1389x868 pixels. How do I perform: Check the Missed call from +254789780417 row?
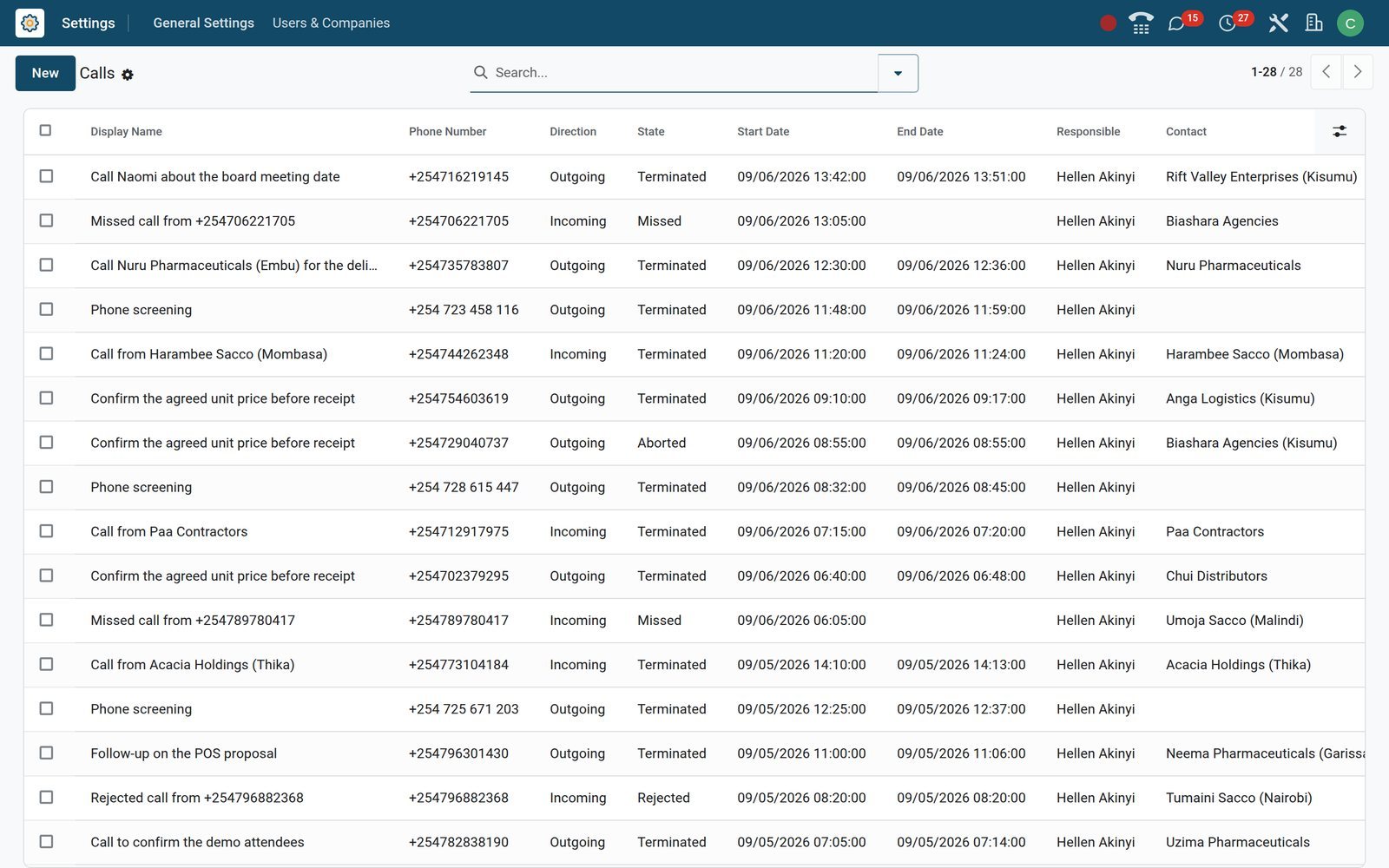(x=46, y=620)
